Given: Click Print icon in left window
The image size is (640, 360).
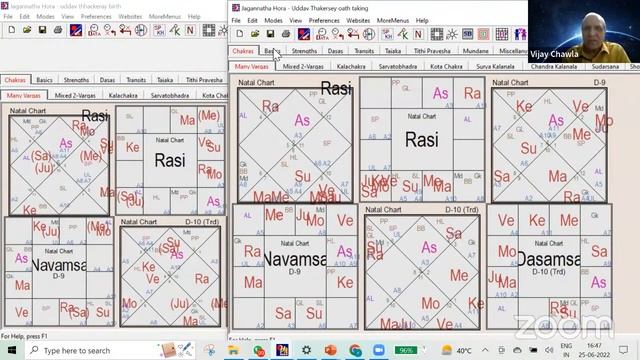Looking at the screenshot, I should 58,30.
